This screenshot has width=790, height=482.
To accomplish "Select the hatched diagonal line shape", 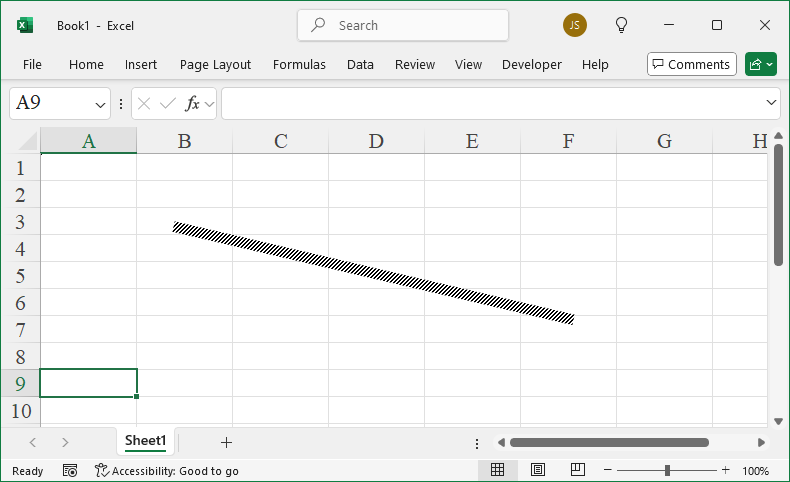I will 373,273.
